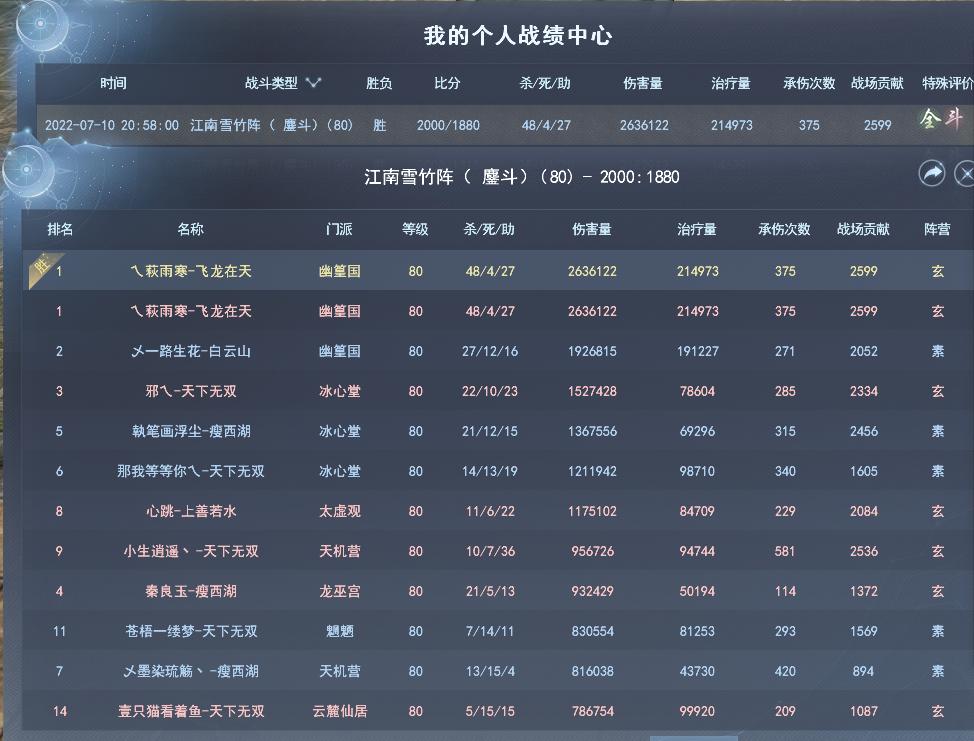This screenshot has height=741, width=974.
Task: Click the lower table's 承伤次数 header
Action: (784, 229)
